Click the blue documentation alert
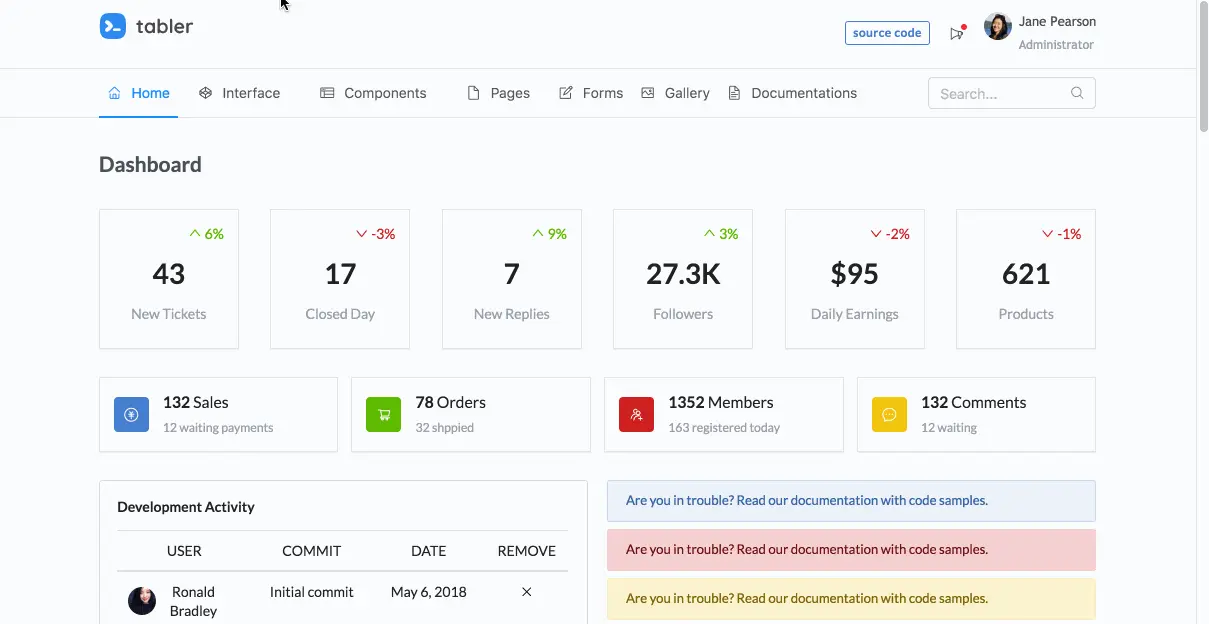This screenshot has height=624, width=1209. click(x=851, y=501)
